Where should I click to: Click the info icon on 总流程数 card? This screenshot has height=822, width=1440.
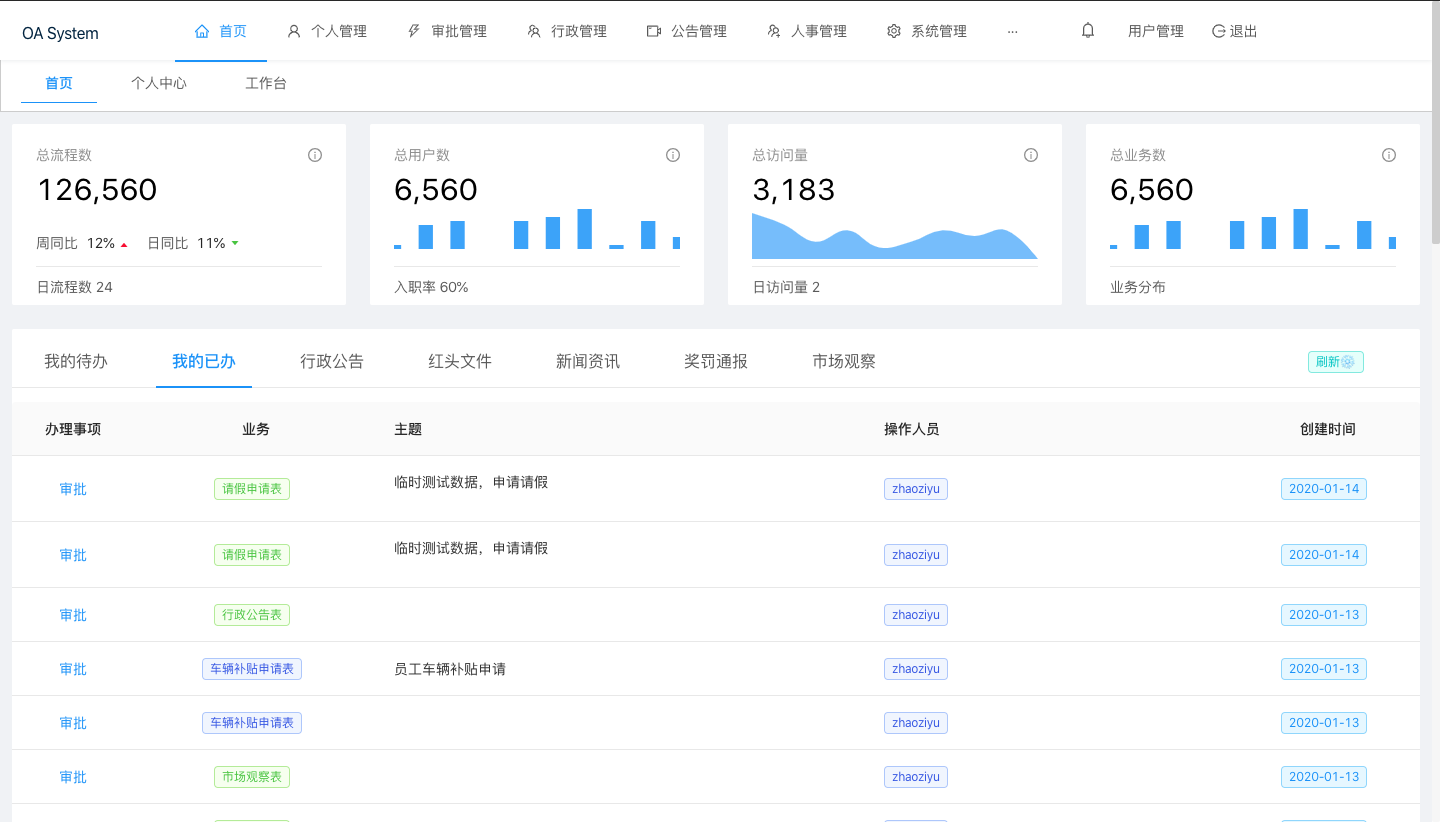tap(315, 155)
